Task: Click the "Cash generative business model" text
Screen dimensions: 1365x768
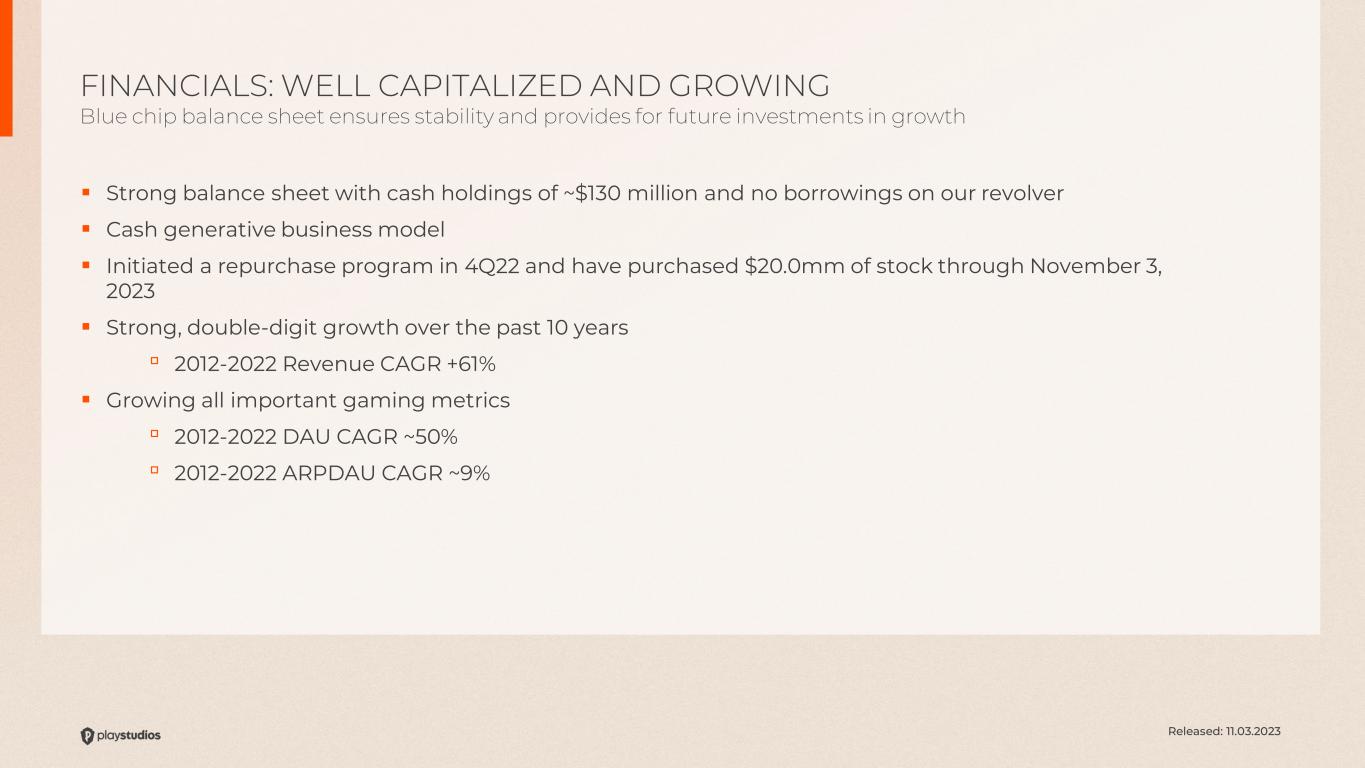Action: click(x=275, y=230)
